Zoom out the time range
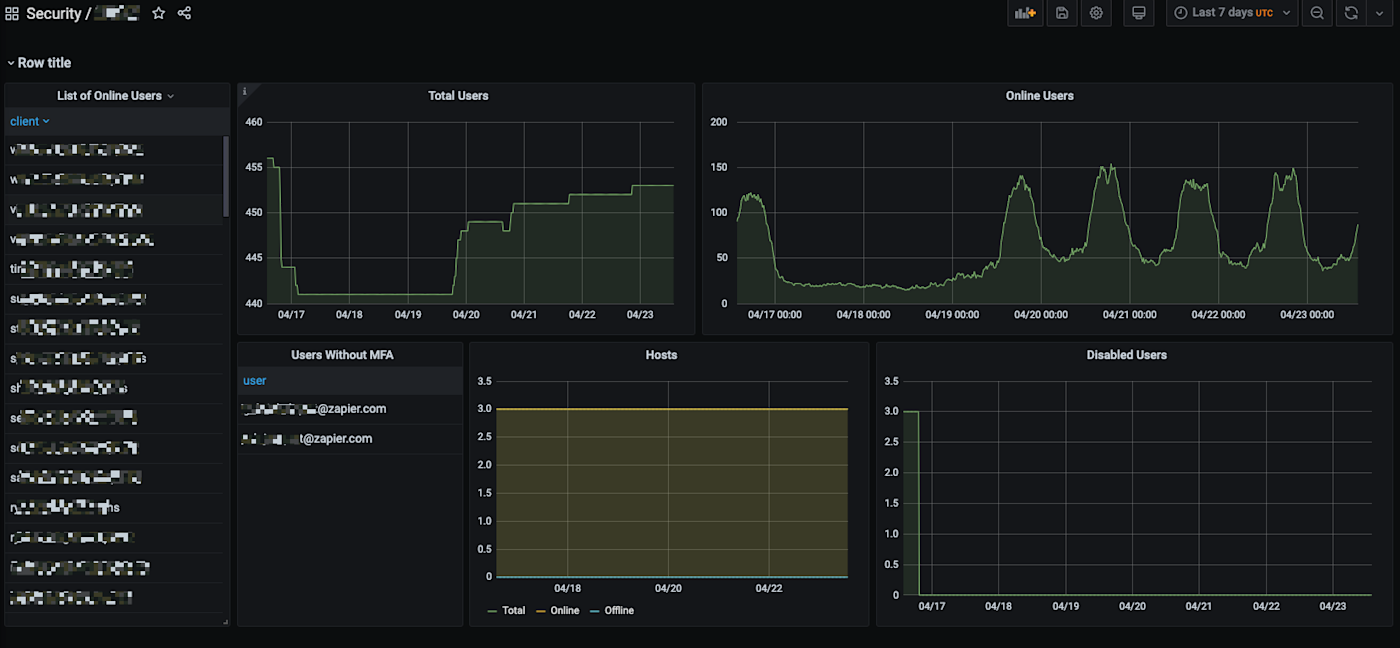The width and height of the screenshot is (1400, 648). pyautogui.click(x=1317, y=13)
